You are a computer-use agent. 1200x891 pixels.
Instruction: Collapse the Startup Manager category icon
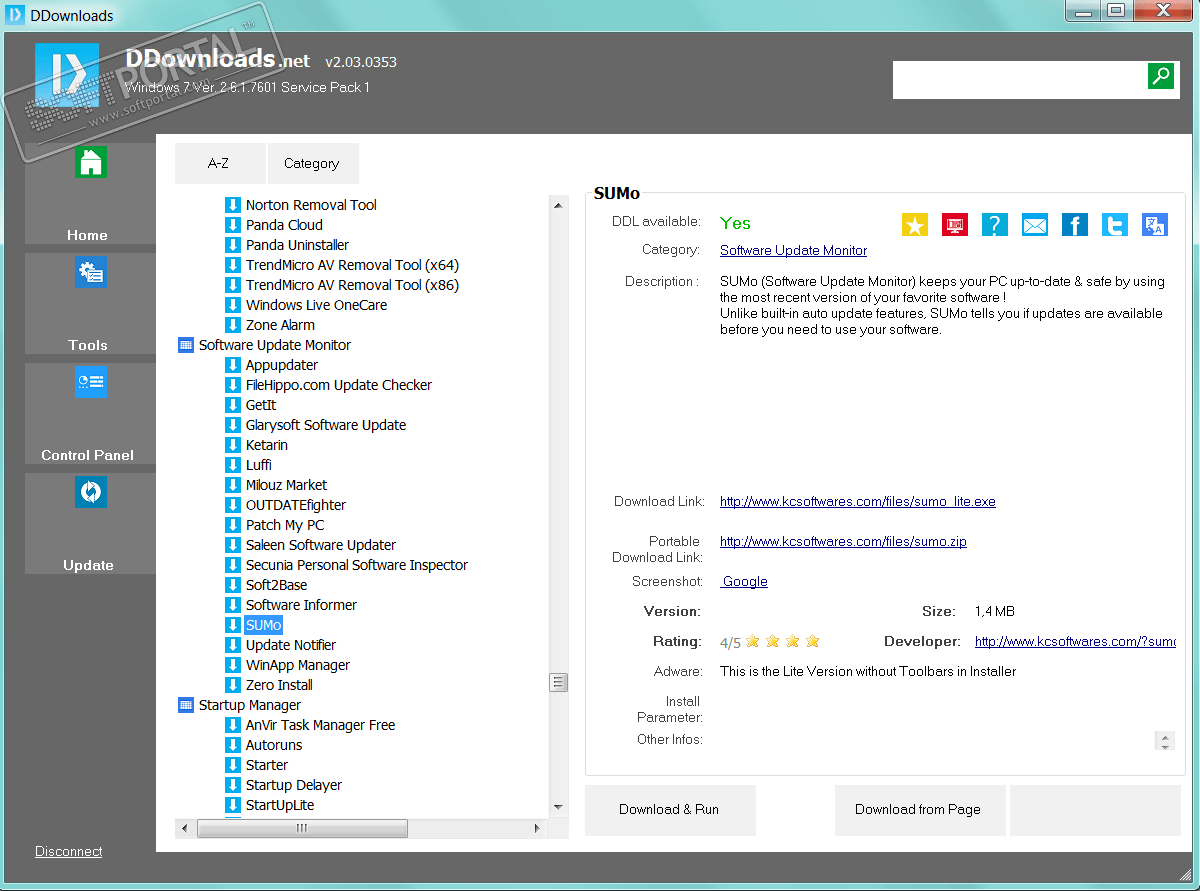[185, 705]
